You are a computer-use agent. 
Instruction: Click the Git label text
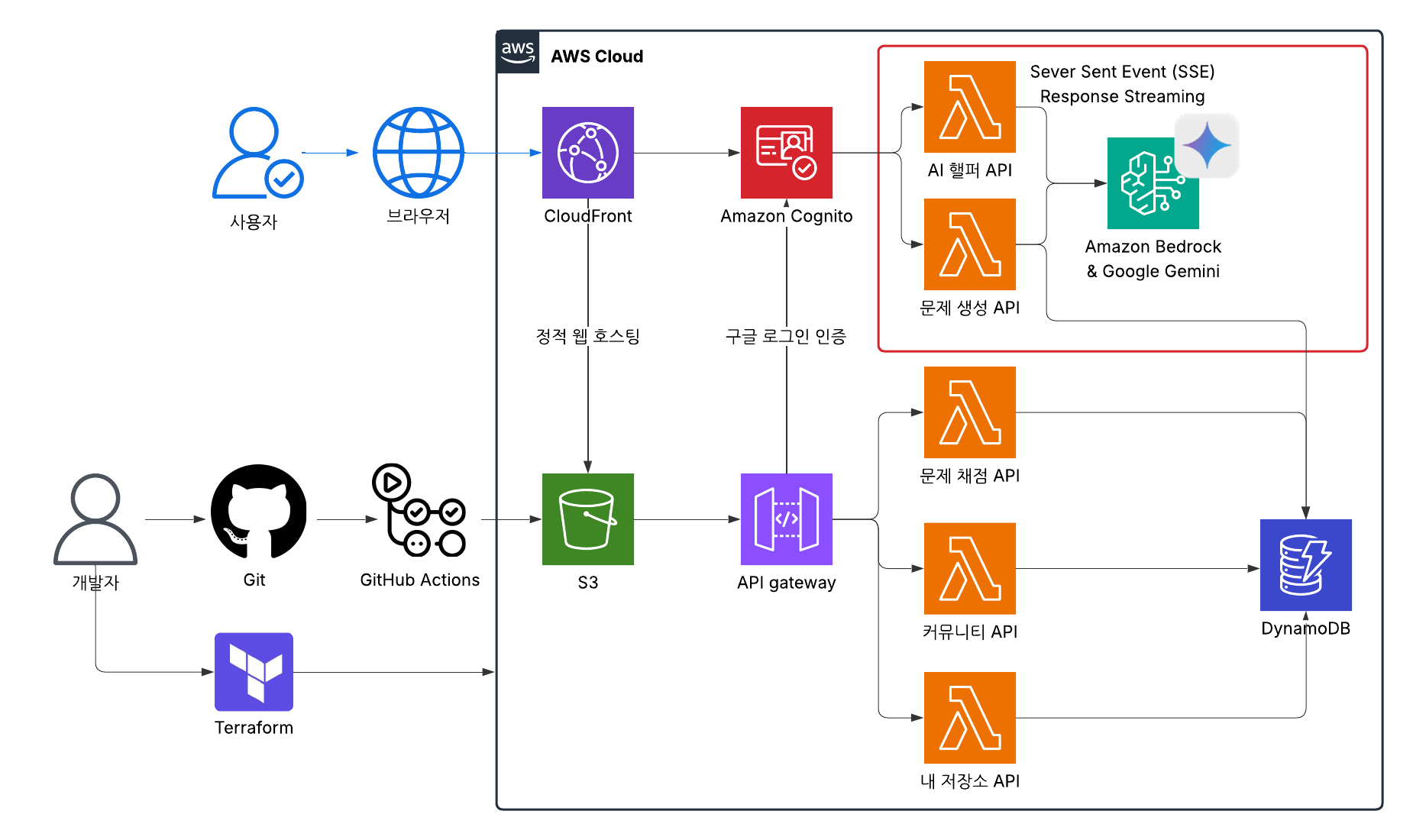(x=254, y=580)
